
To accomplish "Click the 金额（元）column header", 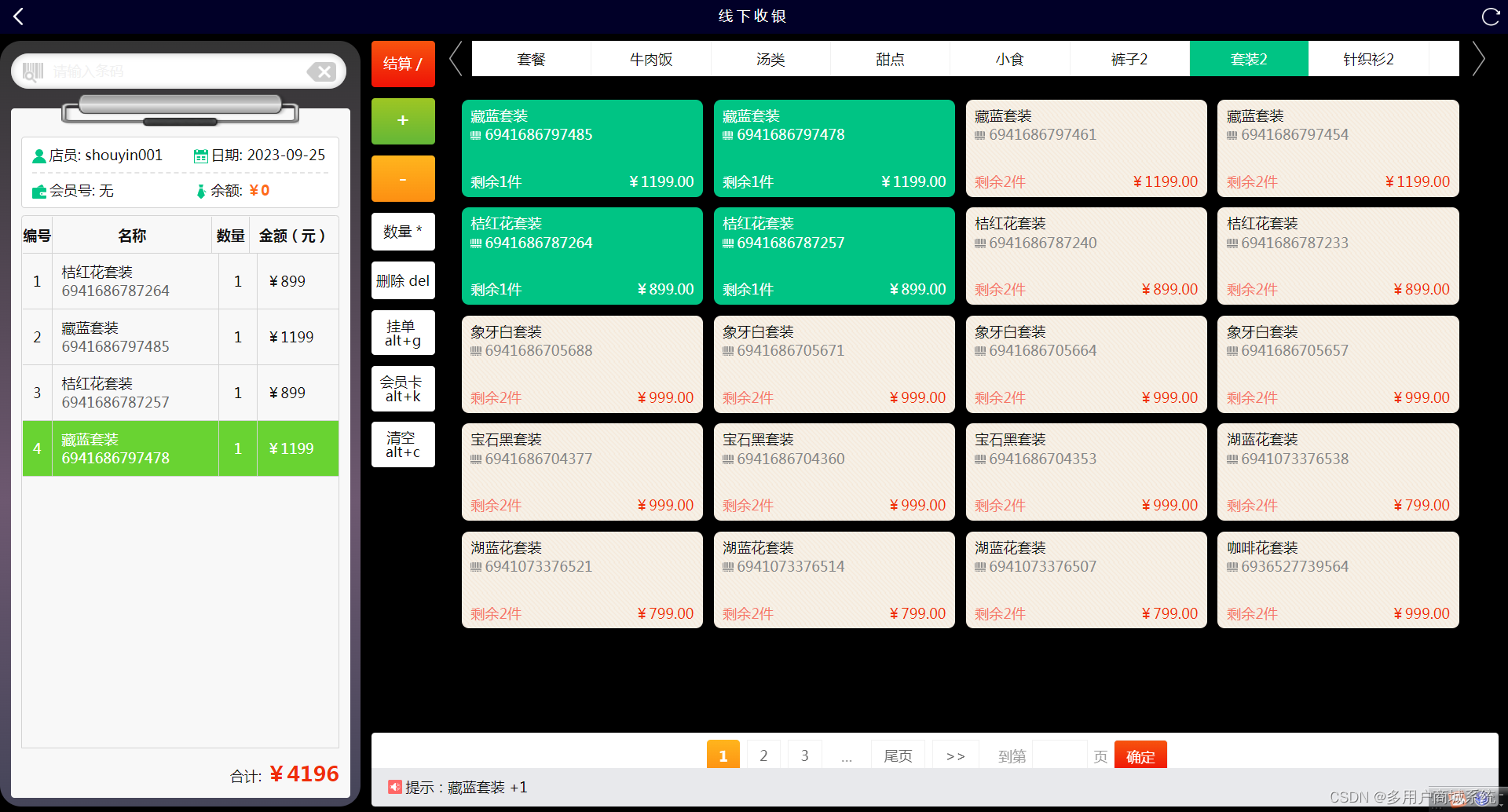I will pos(293,236).
